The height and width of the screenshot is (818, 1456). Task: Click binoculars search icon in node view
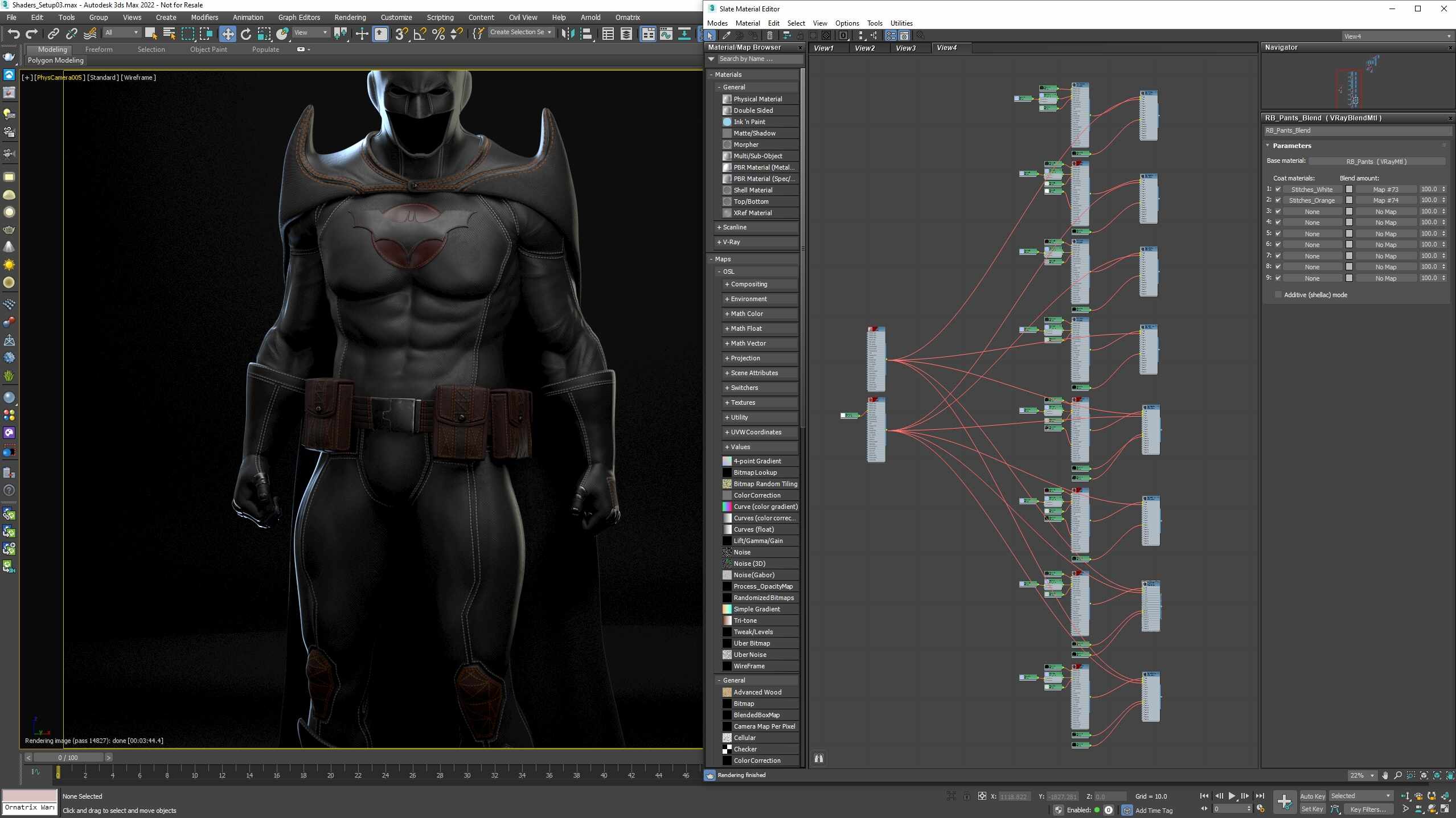pyautogui.click(x=818, y=758)
